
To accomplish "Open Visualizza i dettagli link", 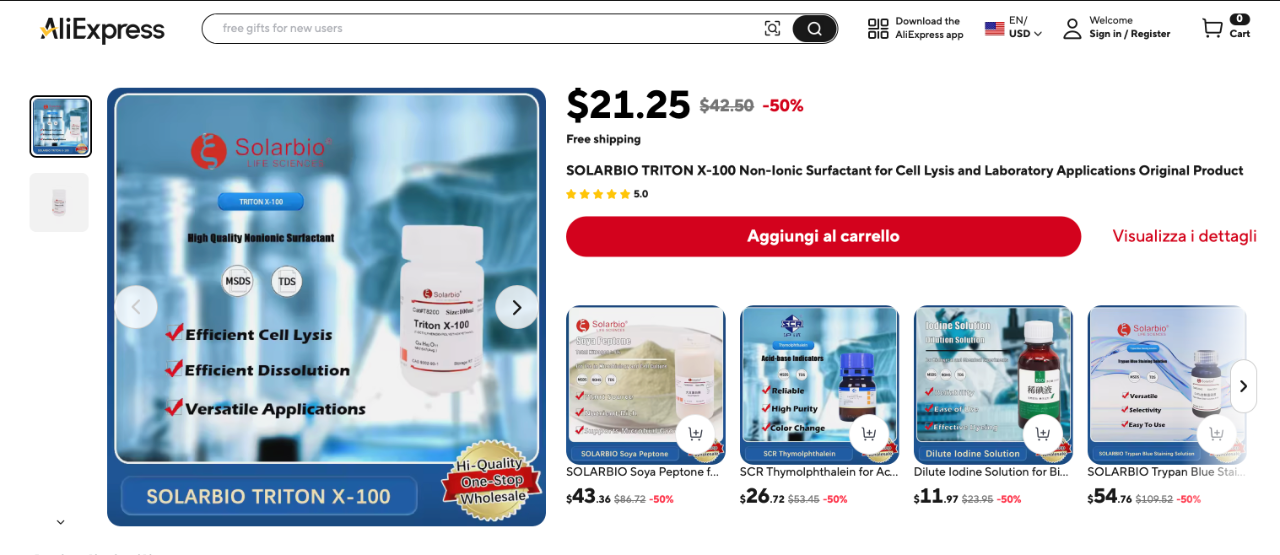I will 1184,236.
